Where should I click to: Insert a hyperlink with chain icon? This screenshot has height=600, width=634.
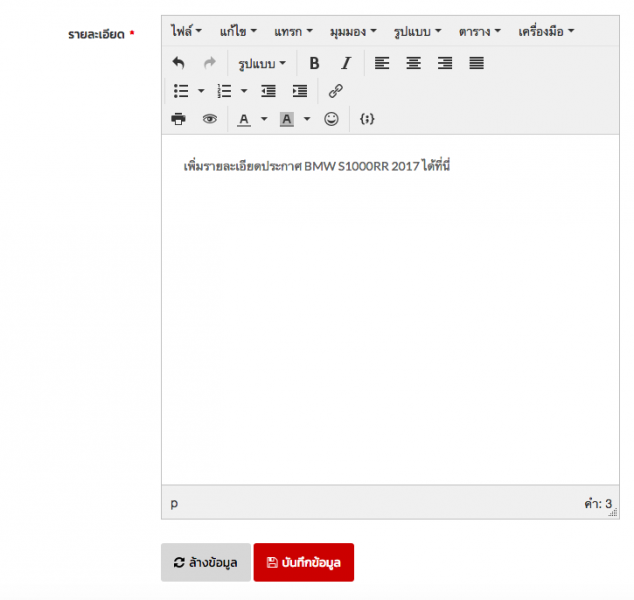point(336,91)
